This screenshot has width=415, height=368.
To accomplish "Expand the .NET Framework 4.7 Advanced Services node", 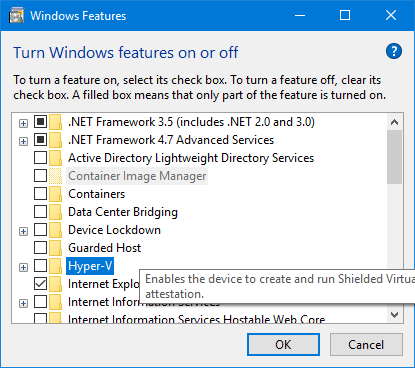I will point(23,141).
